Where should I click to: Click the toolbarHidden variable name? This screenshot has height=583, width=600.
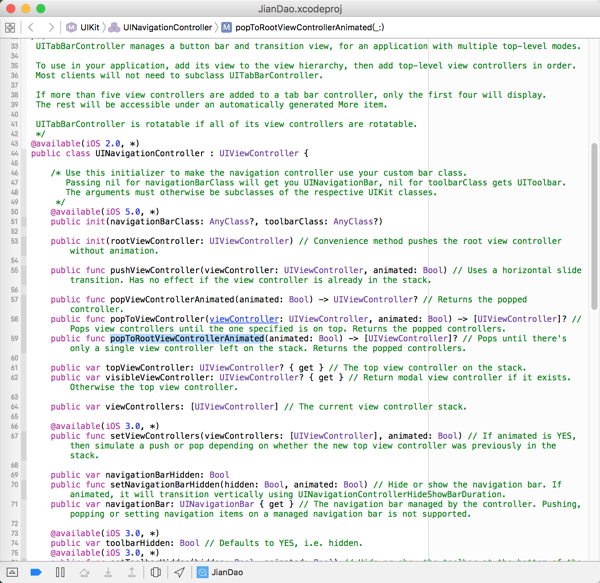pos(137,543)
